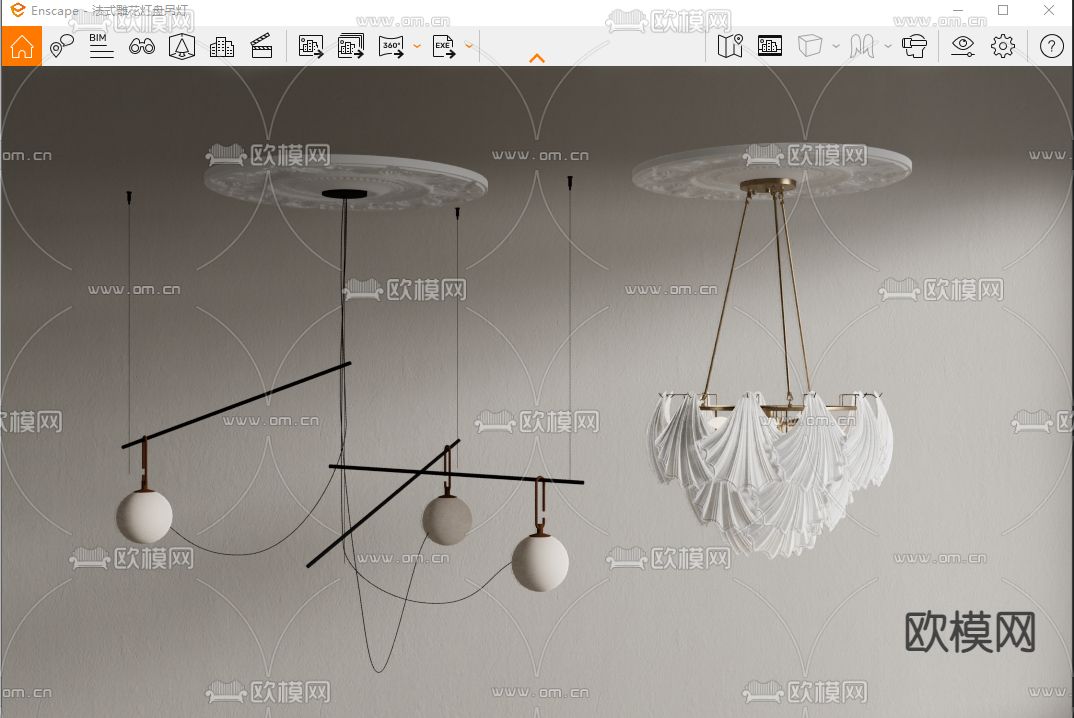Open the Collaborative Annotations tool
The image size is (1074, 718).
[62, 46]
